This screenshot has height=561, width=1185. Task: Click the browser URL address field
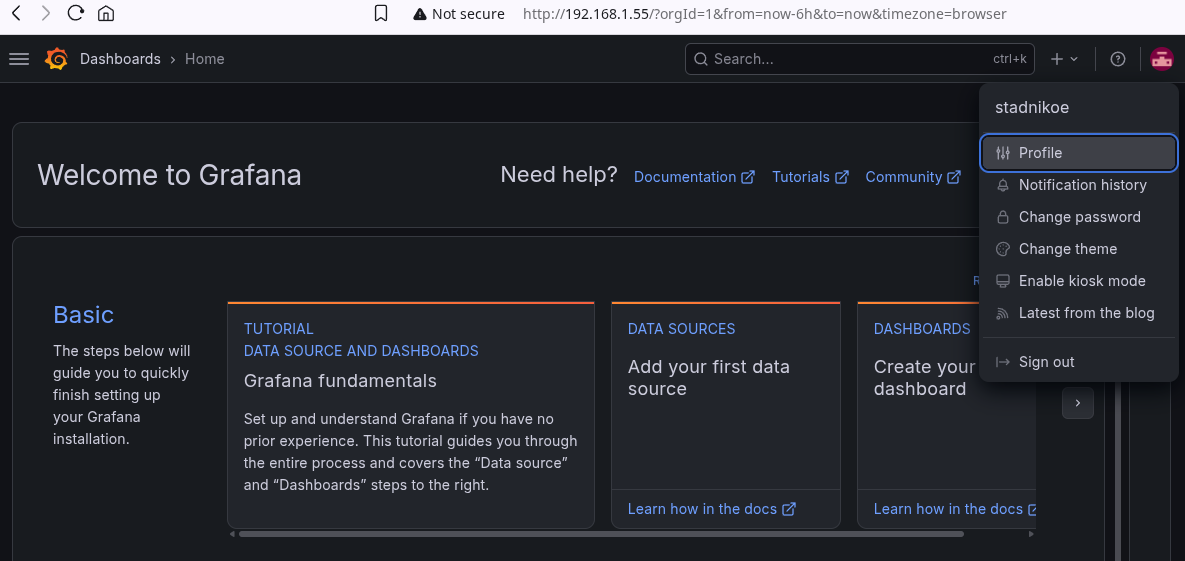765,14
